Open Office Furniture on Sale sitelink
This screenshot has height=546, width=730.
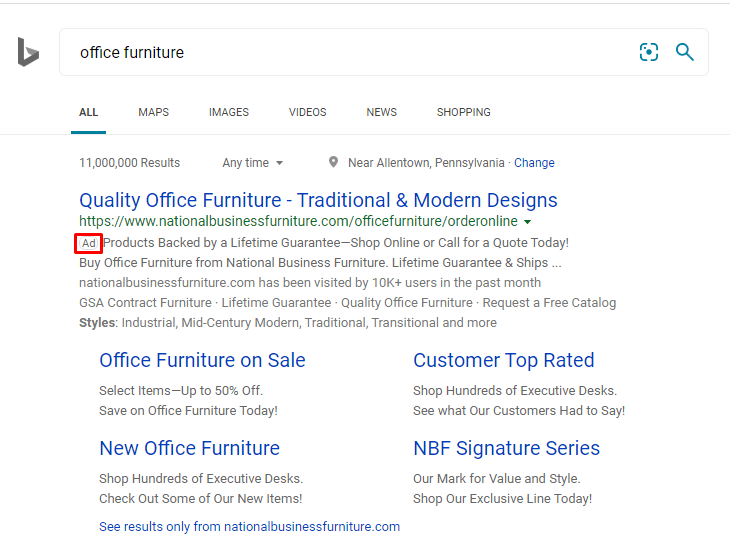[202, 360]
